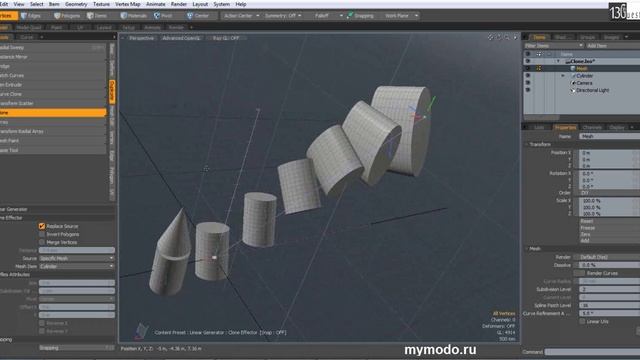The image size is (640, 360).
Task: Click the Spline Patch Level field
Action: point(609,305)
